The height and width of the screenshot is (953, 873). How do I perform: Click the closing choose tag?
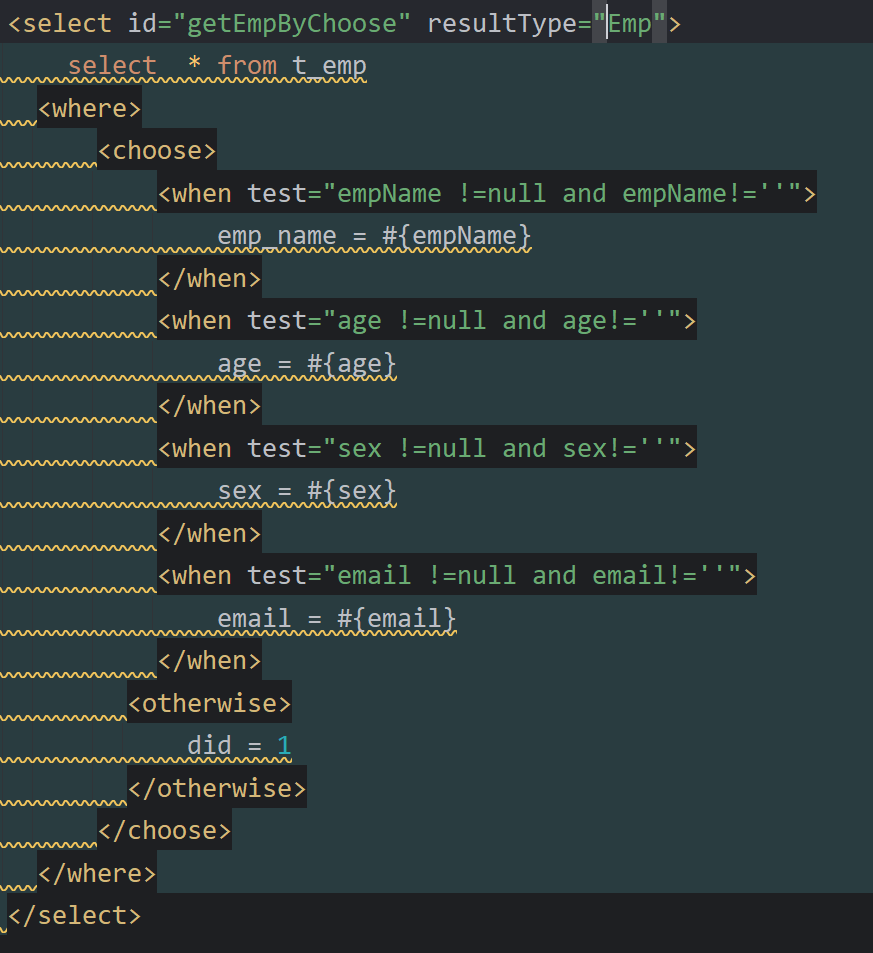coord(164,830)
